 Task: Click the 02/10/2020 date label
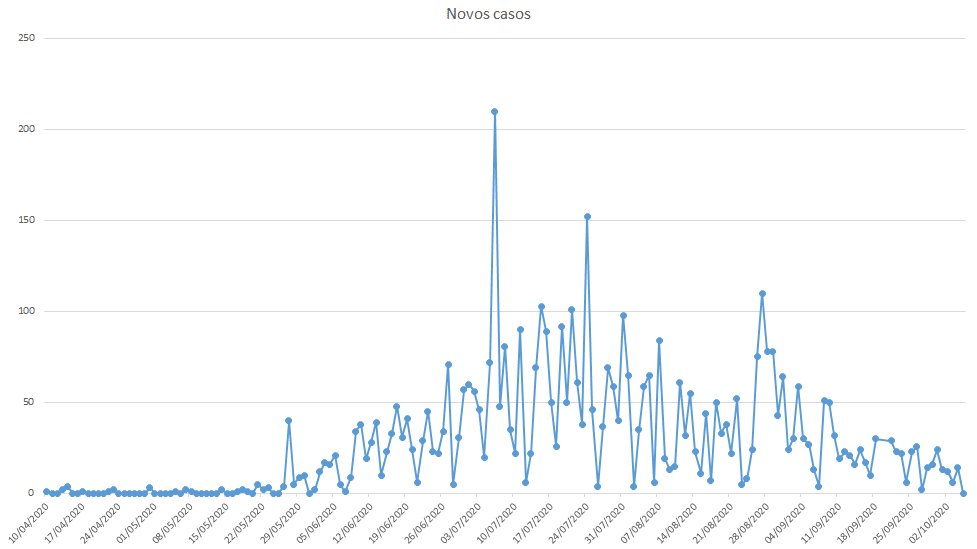(926, 521)
